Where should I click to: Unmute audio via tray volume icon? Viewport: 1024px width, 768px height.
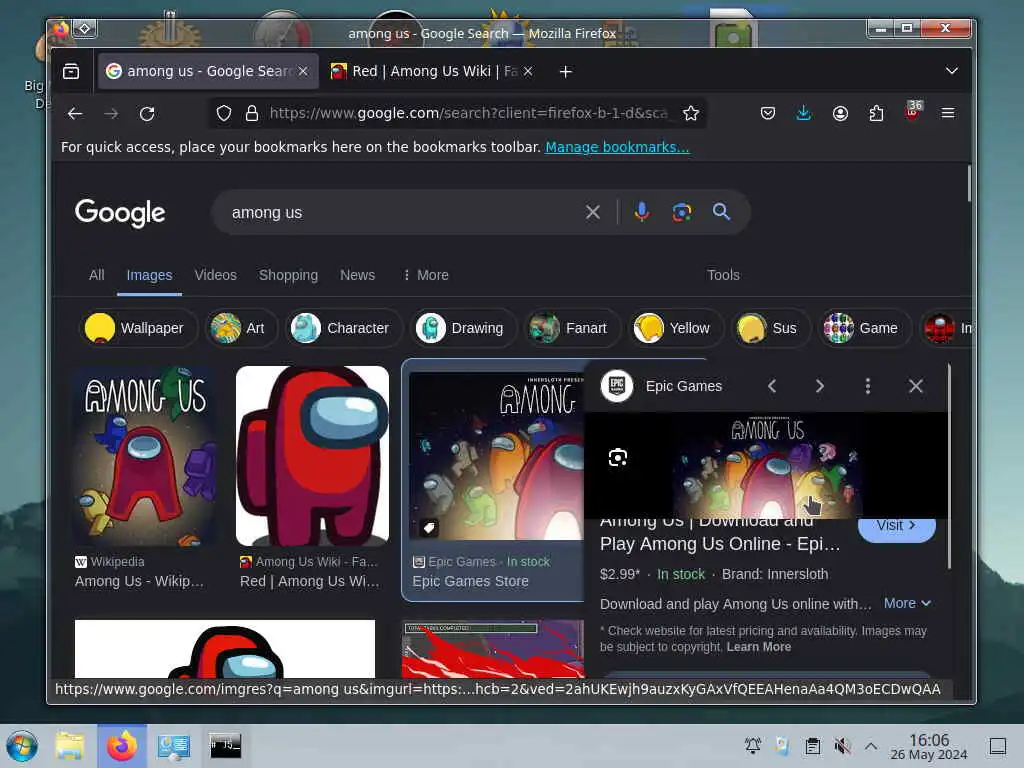842,746
